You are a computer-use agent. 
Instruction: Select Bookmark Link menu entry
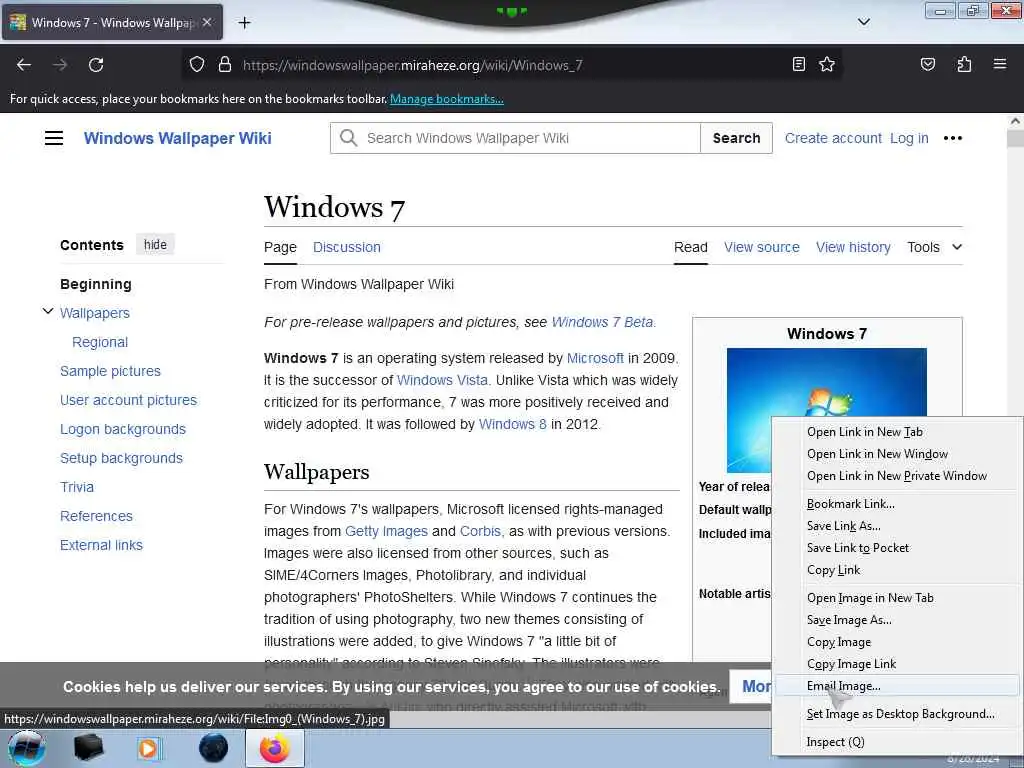point(850,504)
